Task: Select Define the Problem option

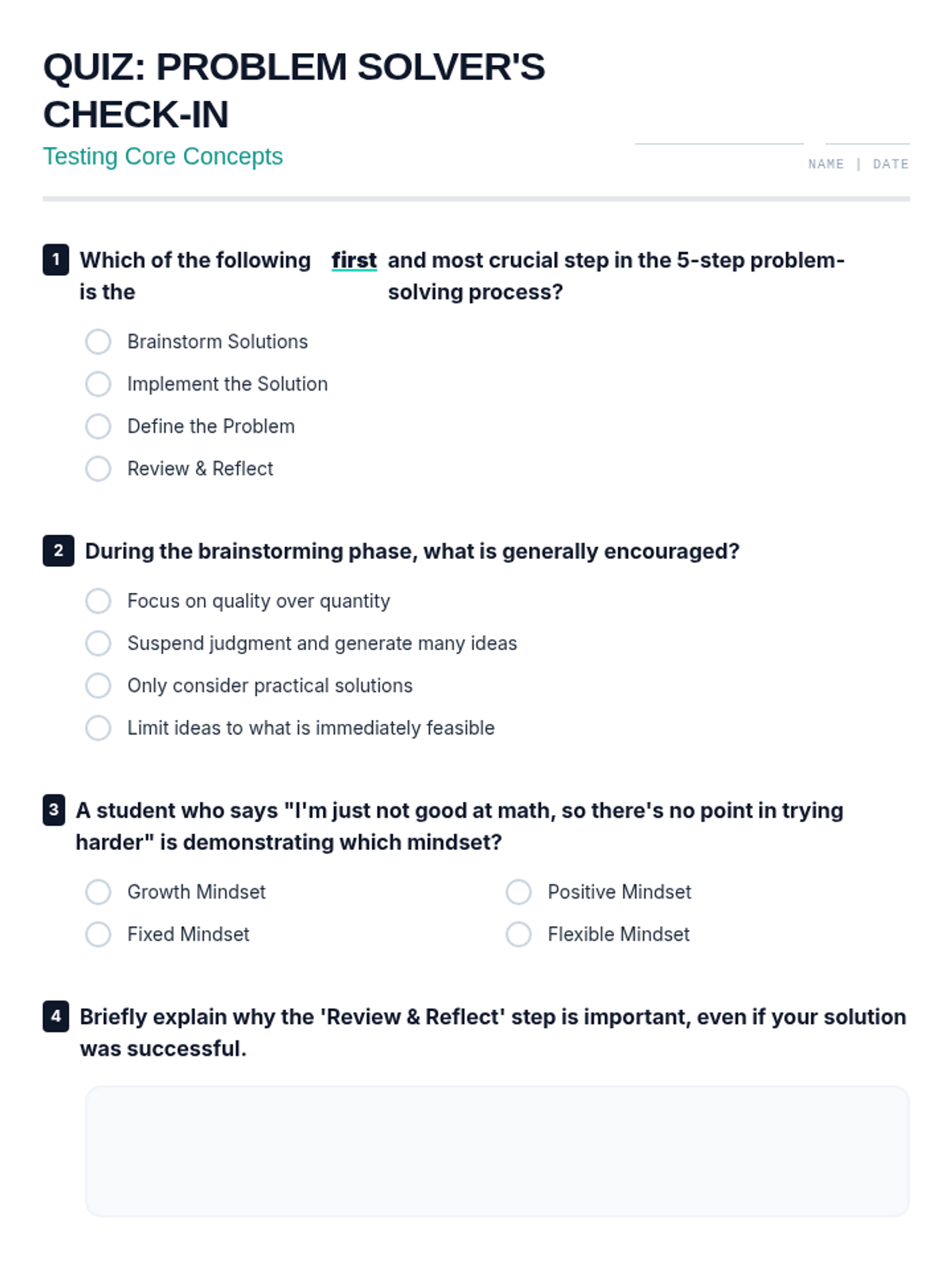Action: pyautogui.click(x=98, y=426)
